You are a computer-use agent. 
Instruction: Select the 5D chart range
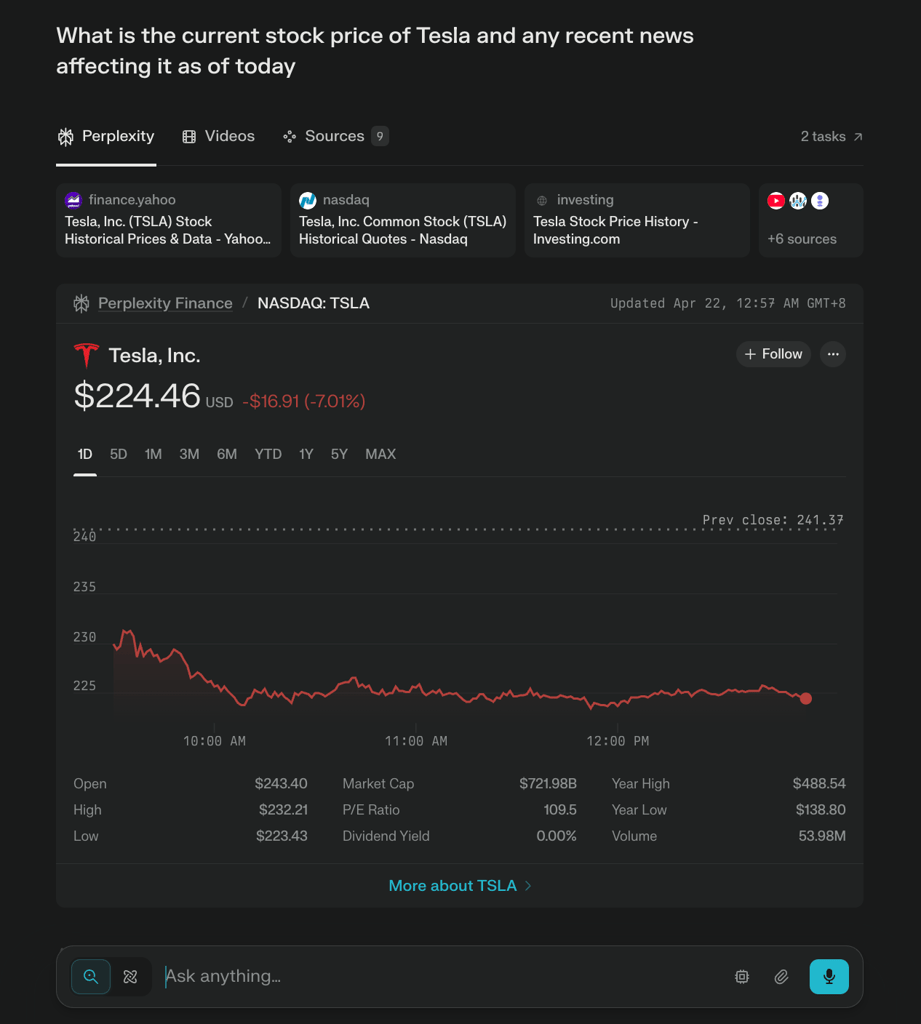coord(118,454)
